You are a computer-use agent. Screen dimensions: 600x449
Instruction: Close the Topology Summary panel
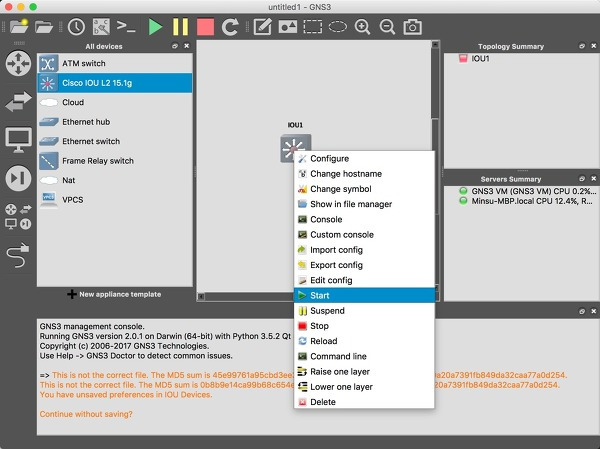(593, 46)
